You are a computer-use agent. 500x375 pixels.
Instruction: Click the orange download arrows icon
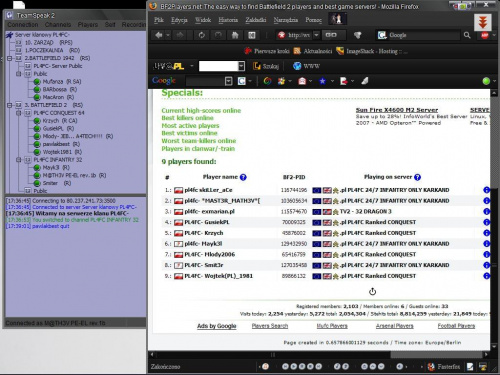point(483,22)
